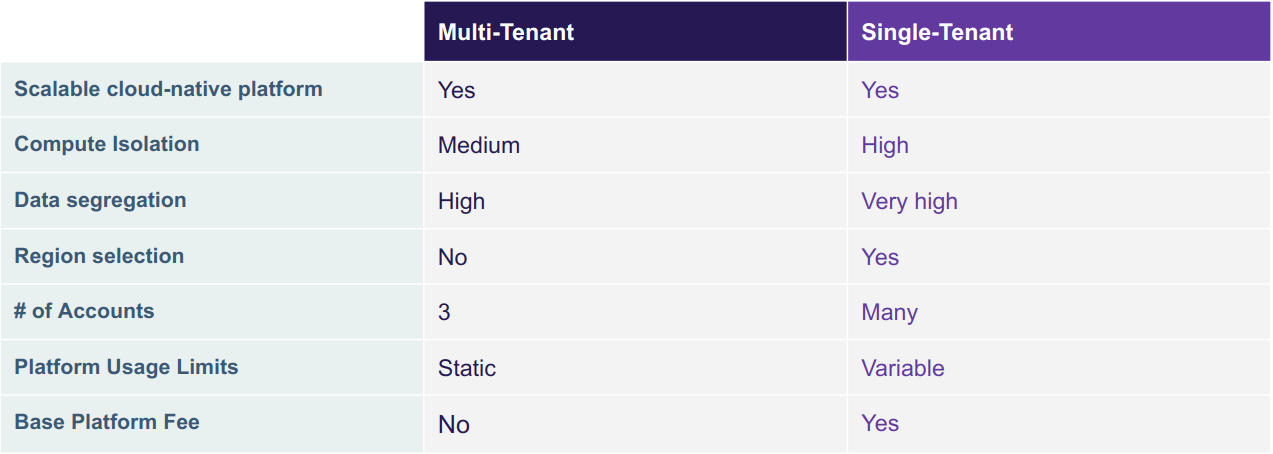Click Single-Tenant Yes for Base Platform Fee
Image resolution: width=1273 pixels, height=454 pixels.
point(880,423)
